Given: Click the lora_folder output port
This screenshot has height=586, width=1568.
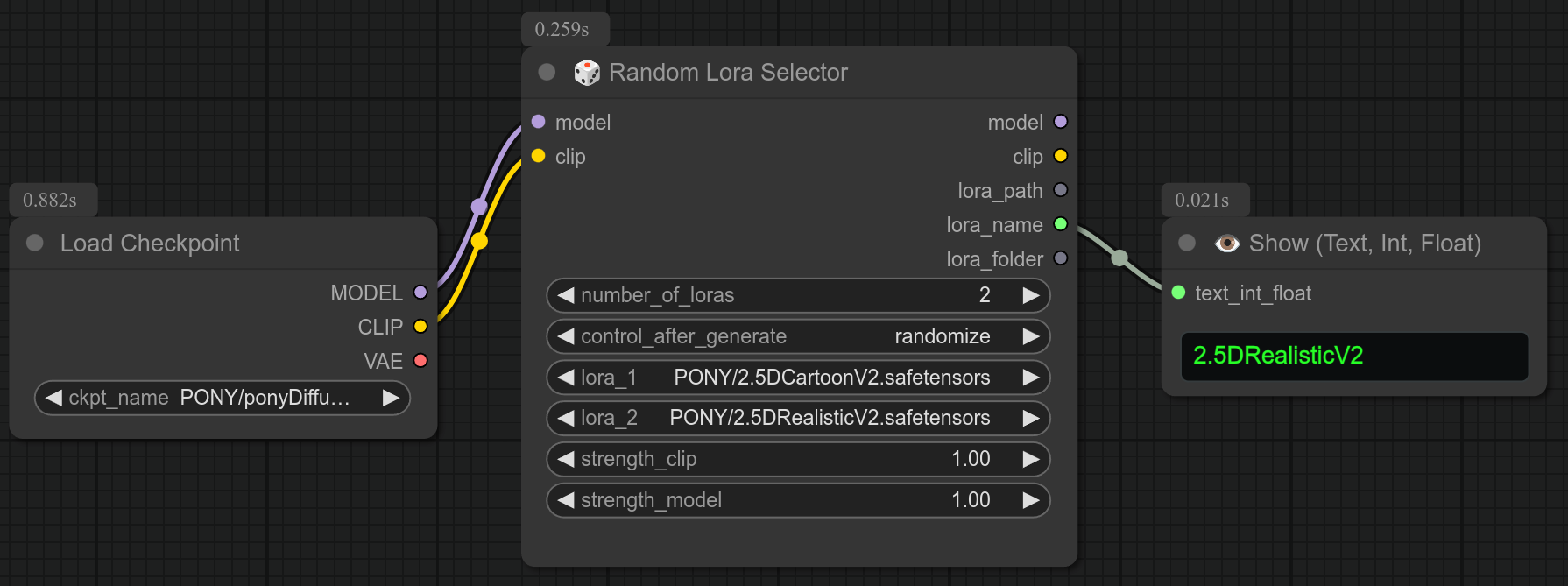Looking at the screenshot, I should [1060, 258].
